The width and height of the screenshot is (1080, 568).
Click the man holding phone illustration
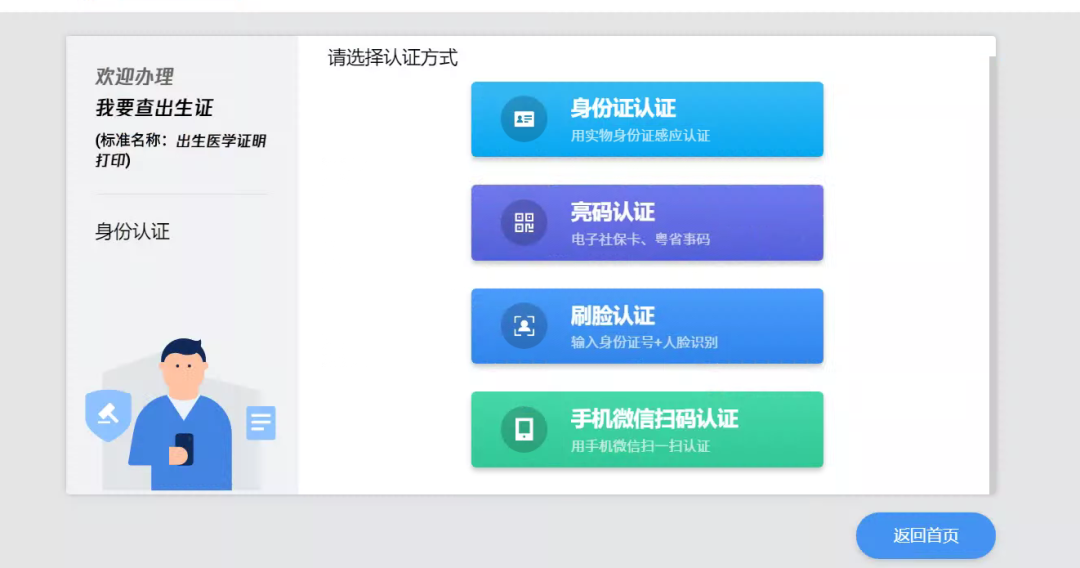tap(182, 414)
